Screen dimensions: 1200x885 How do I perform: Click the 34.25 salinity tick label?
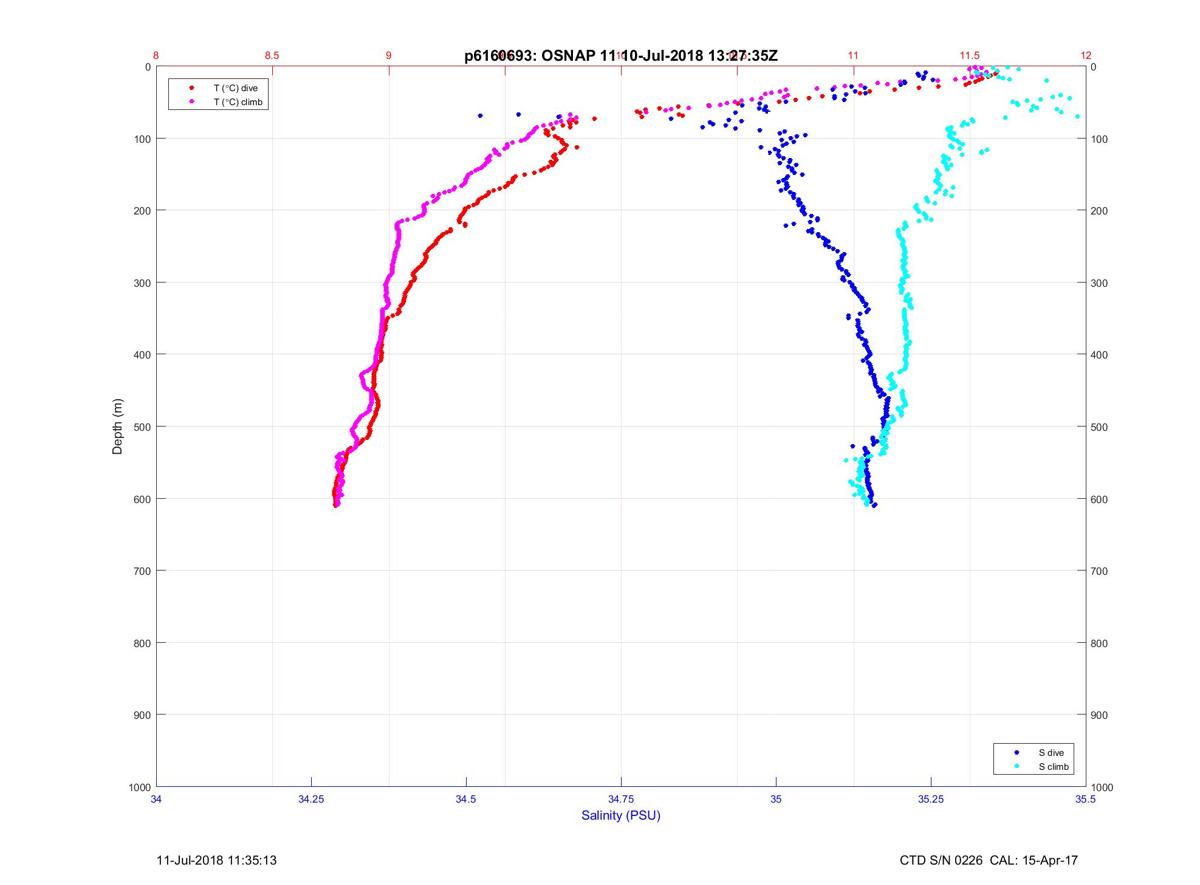pos(311,799)
